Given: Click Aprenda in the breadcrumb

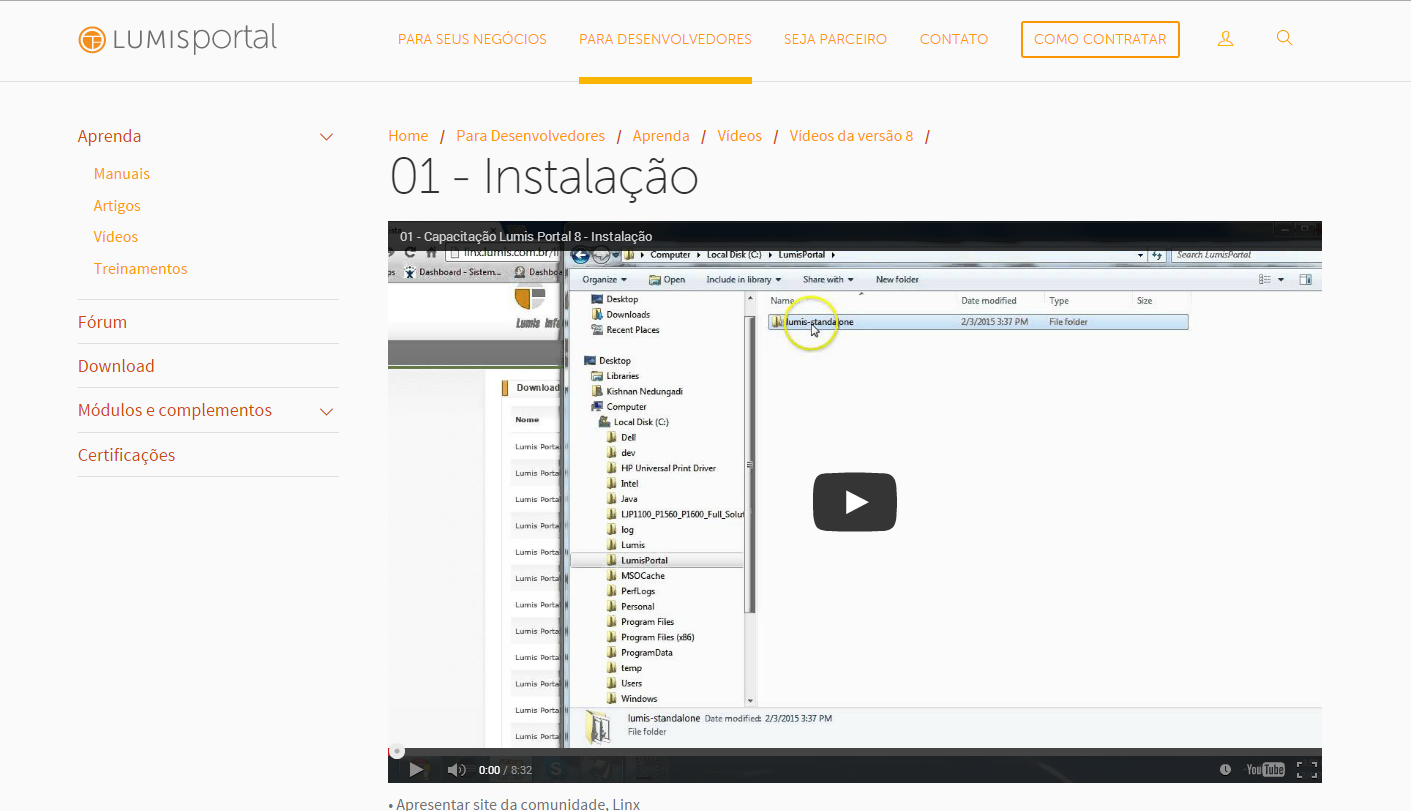Looking at the screenshot, I should point(661,136).
